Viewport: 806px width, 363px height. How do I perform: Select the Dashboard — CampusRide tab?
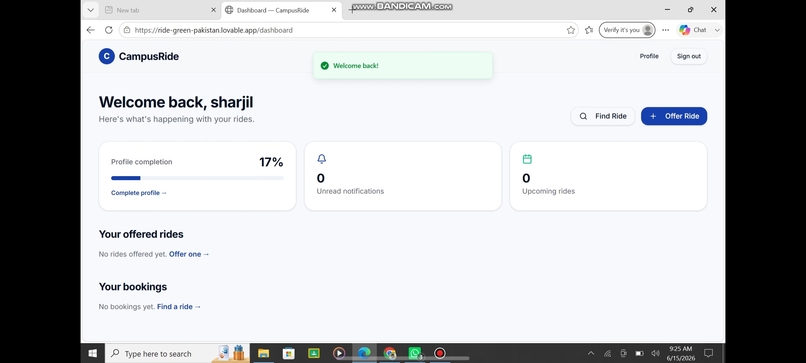(281, 10)
